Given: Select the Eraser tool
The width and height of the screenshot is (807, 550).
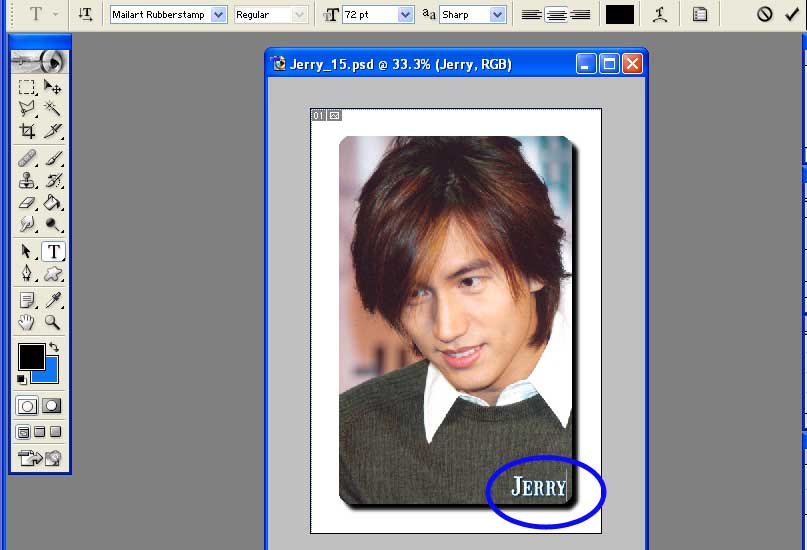Looking at the screenshot, I should tap(27, 203).
